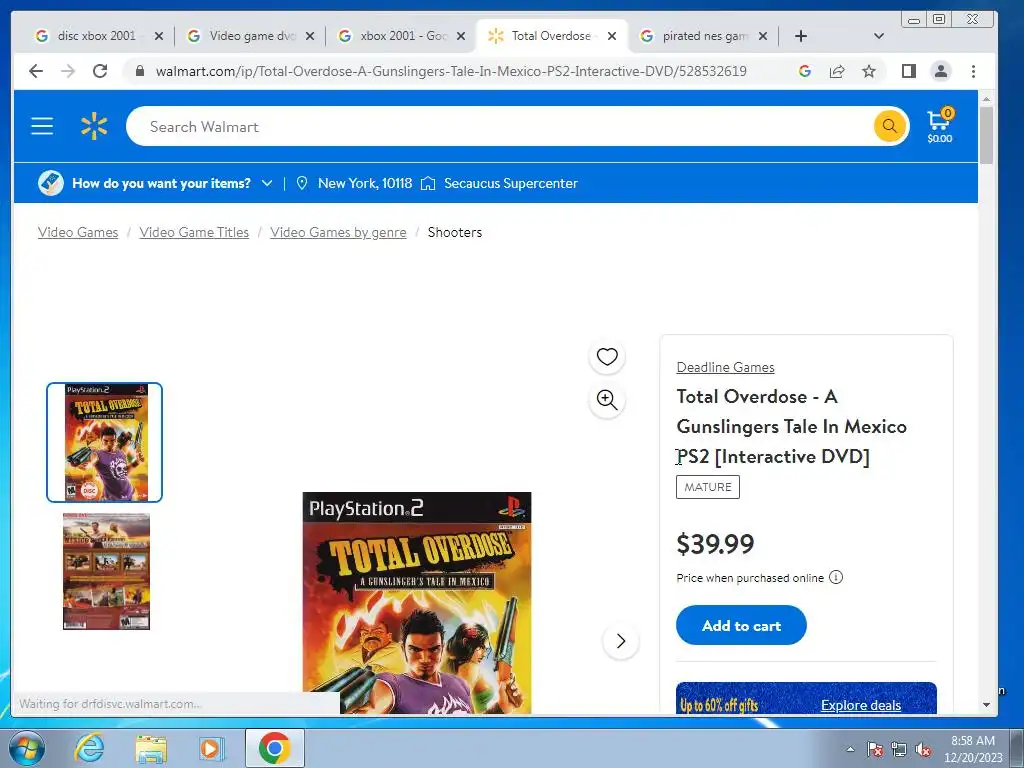Open the Walmart hamburger menu
The height and width of the screenshot is (768, 1024).
click(x=42, y=126)
